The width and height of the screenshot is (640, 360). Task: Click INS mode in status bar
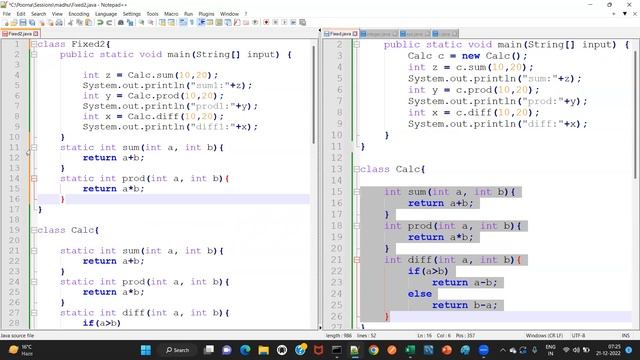(625, 336)
